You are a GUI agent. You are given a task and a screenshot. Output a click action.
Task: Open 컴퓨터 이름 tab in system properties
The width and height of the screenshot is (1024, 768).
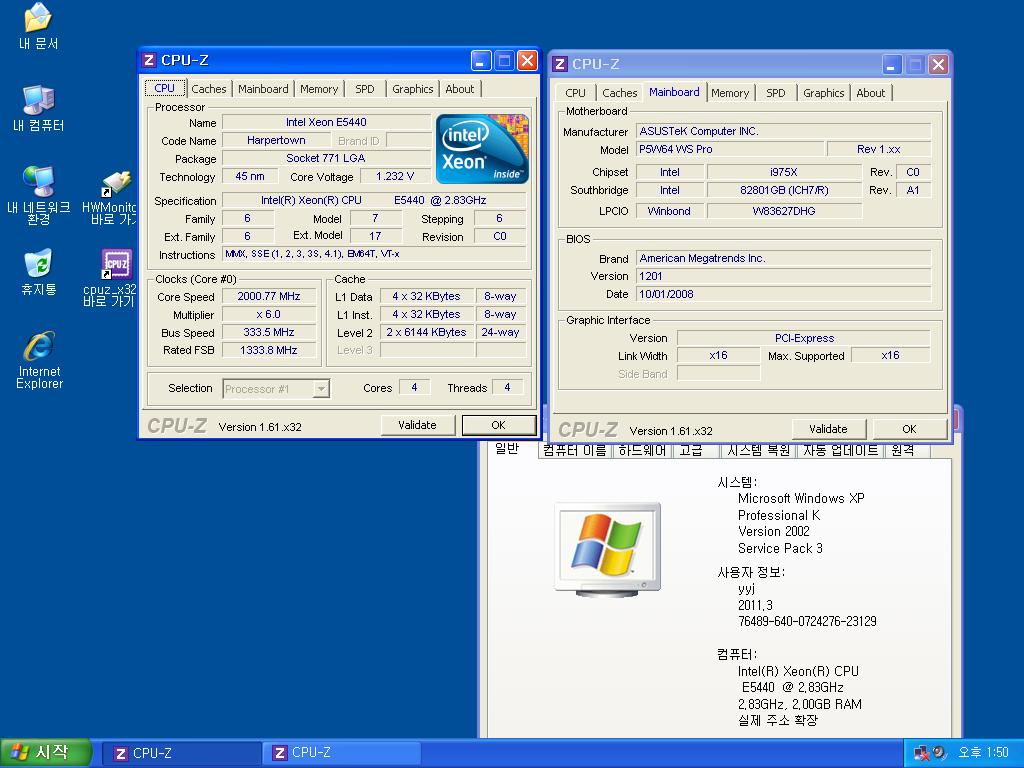click(575, 451)
